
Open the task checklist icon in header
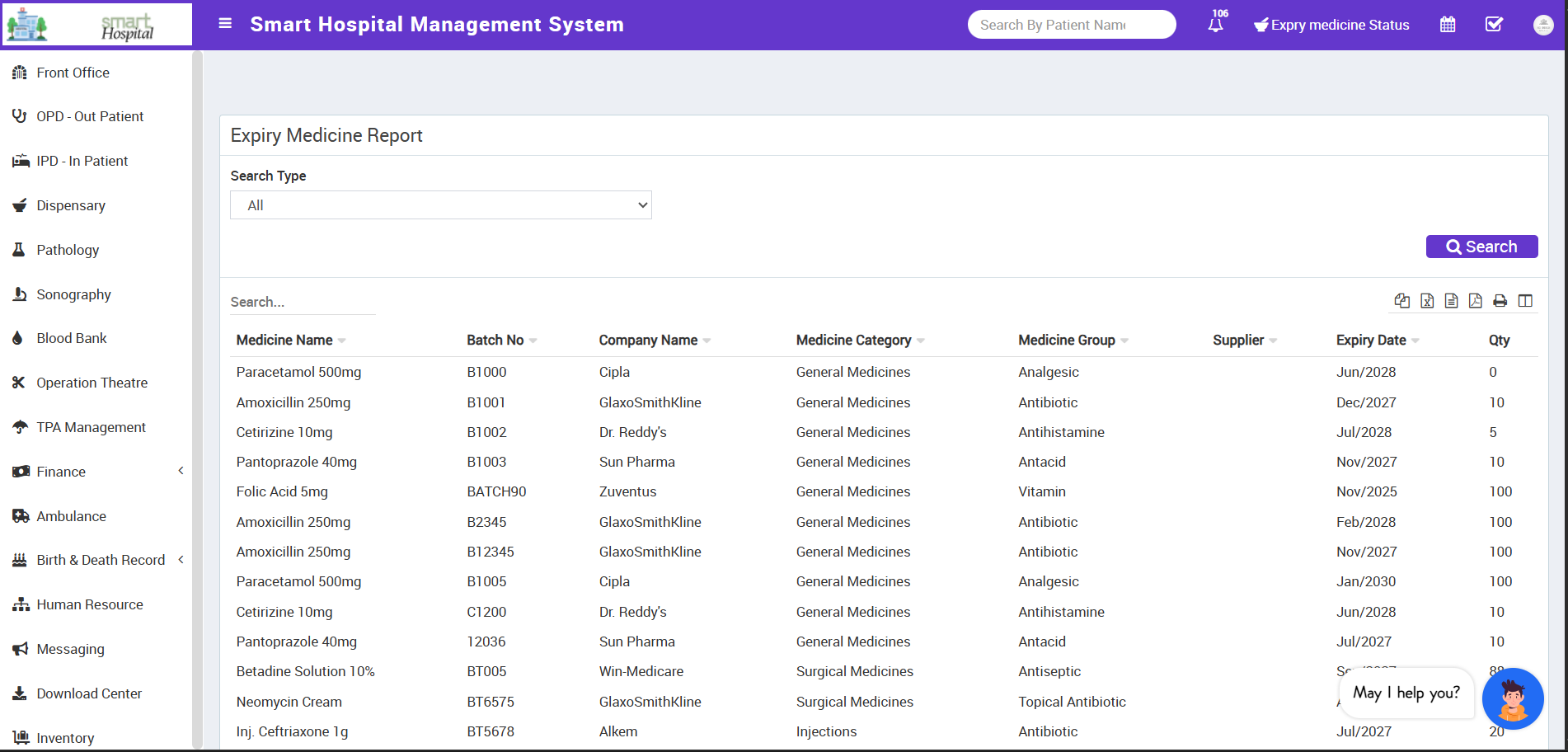1494,25
